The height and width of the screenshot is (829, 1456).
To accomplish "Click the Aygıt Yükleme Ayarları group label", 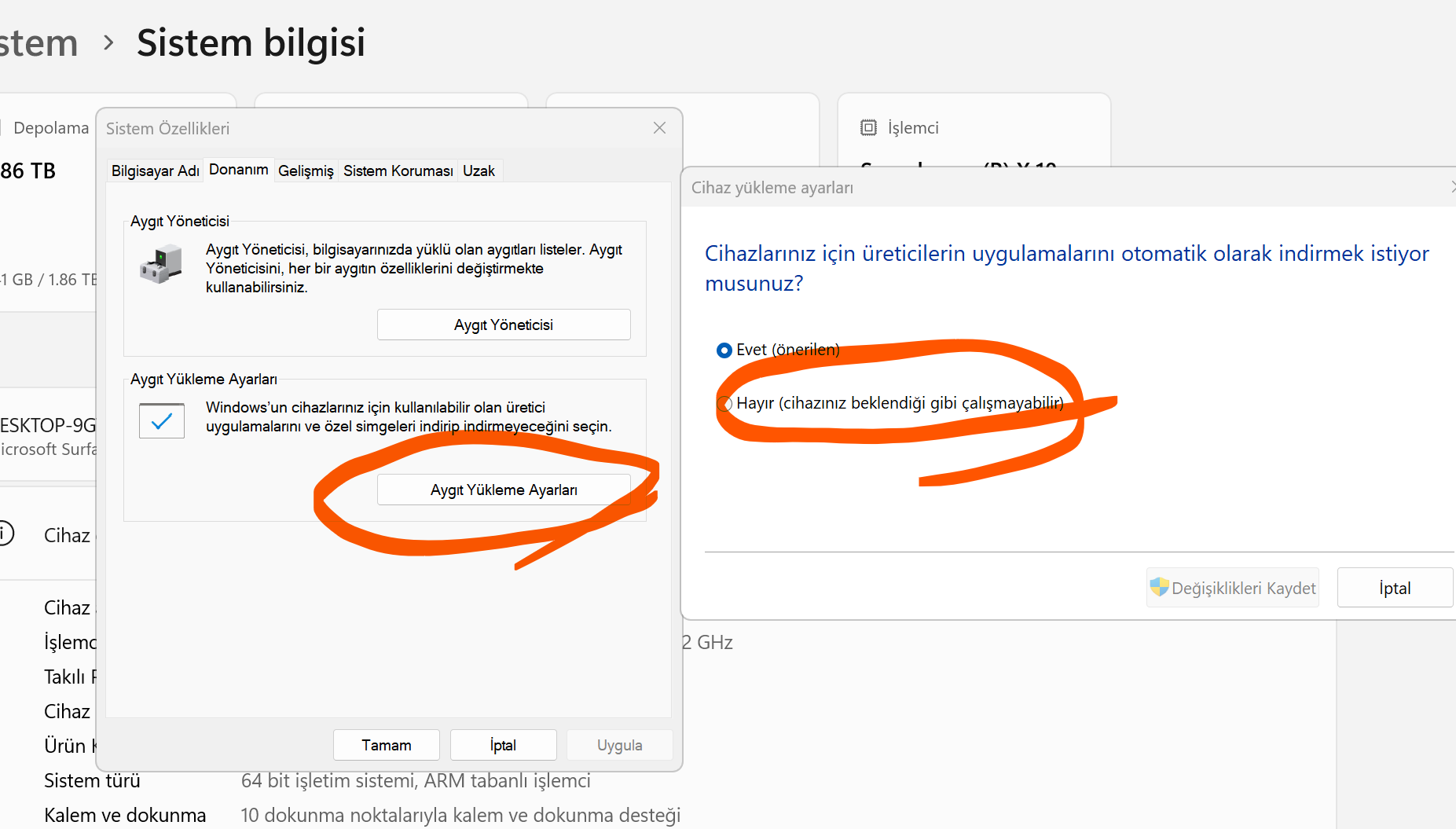I will pyautogui.click(x=204, y=379).
